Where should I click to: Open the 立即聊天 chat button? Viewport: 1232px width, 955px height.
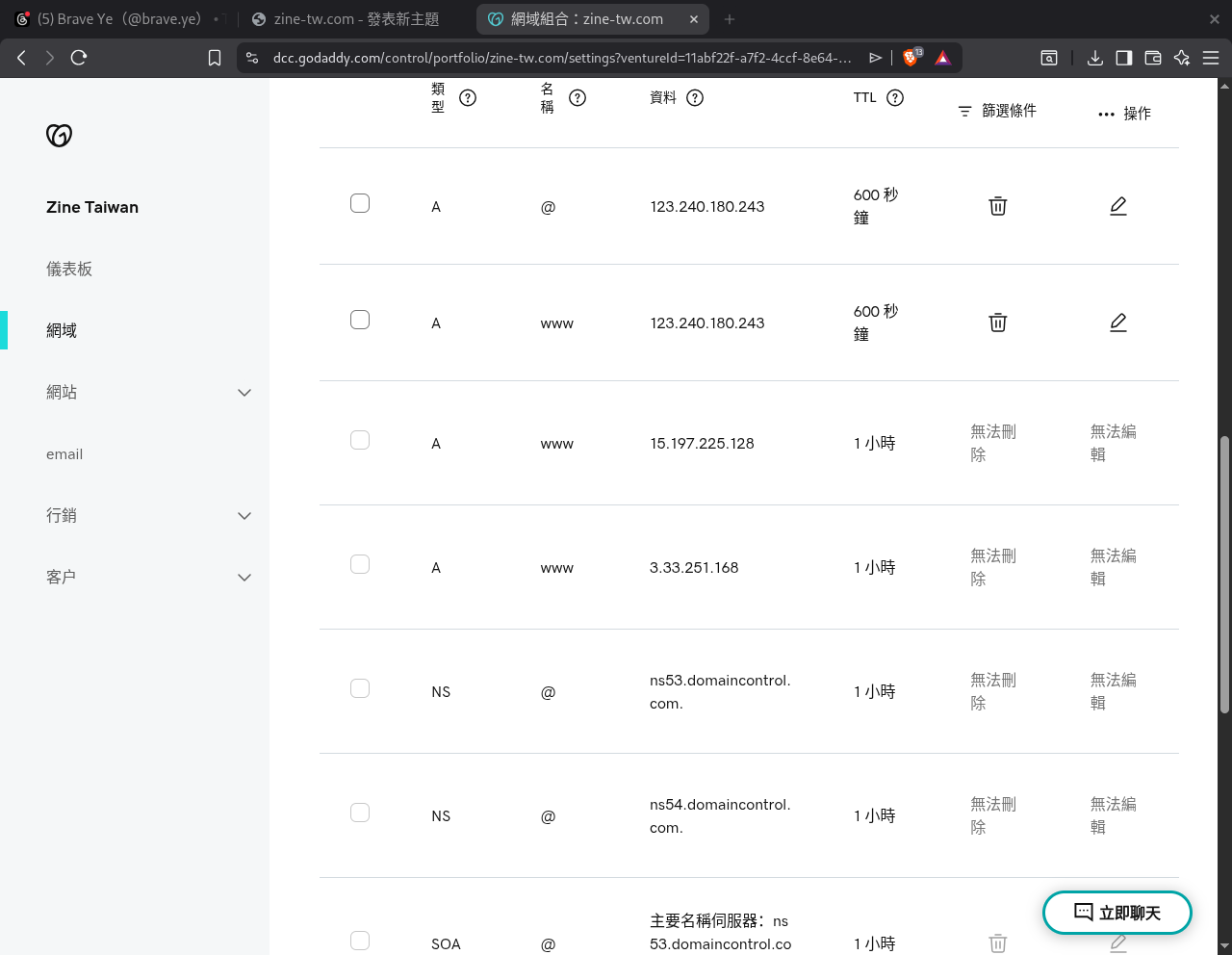click(x=1116, y=913)
